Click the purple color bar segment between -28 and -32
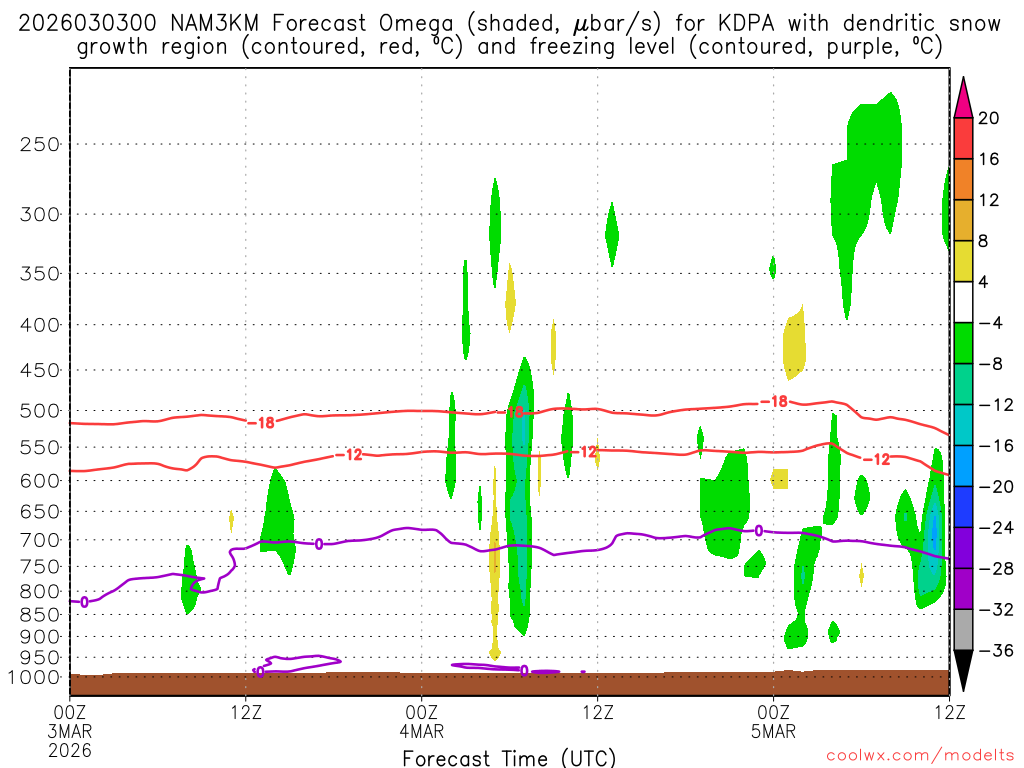1024x768 pixels. (963, 588)
